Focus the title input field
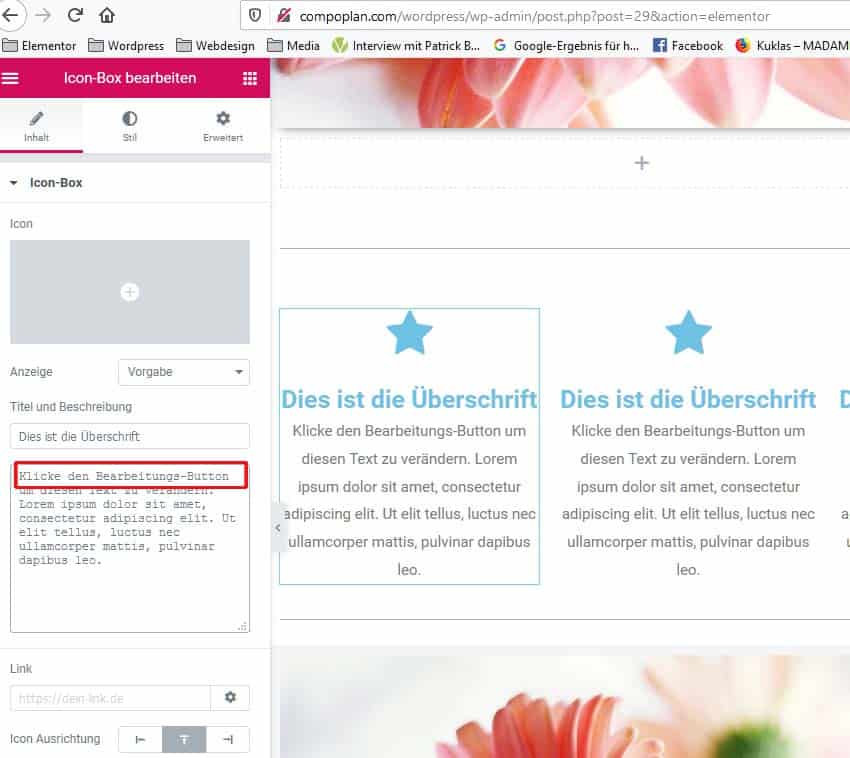The height and width of the screenshot is (758, 850). 130,436
